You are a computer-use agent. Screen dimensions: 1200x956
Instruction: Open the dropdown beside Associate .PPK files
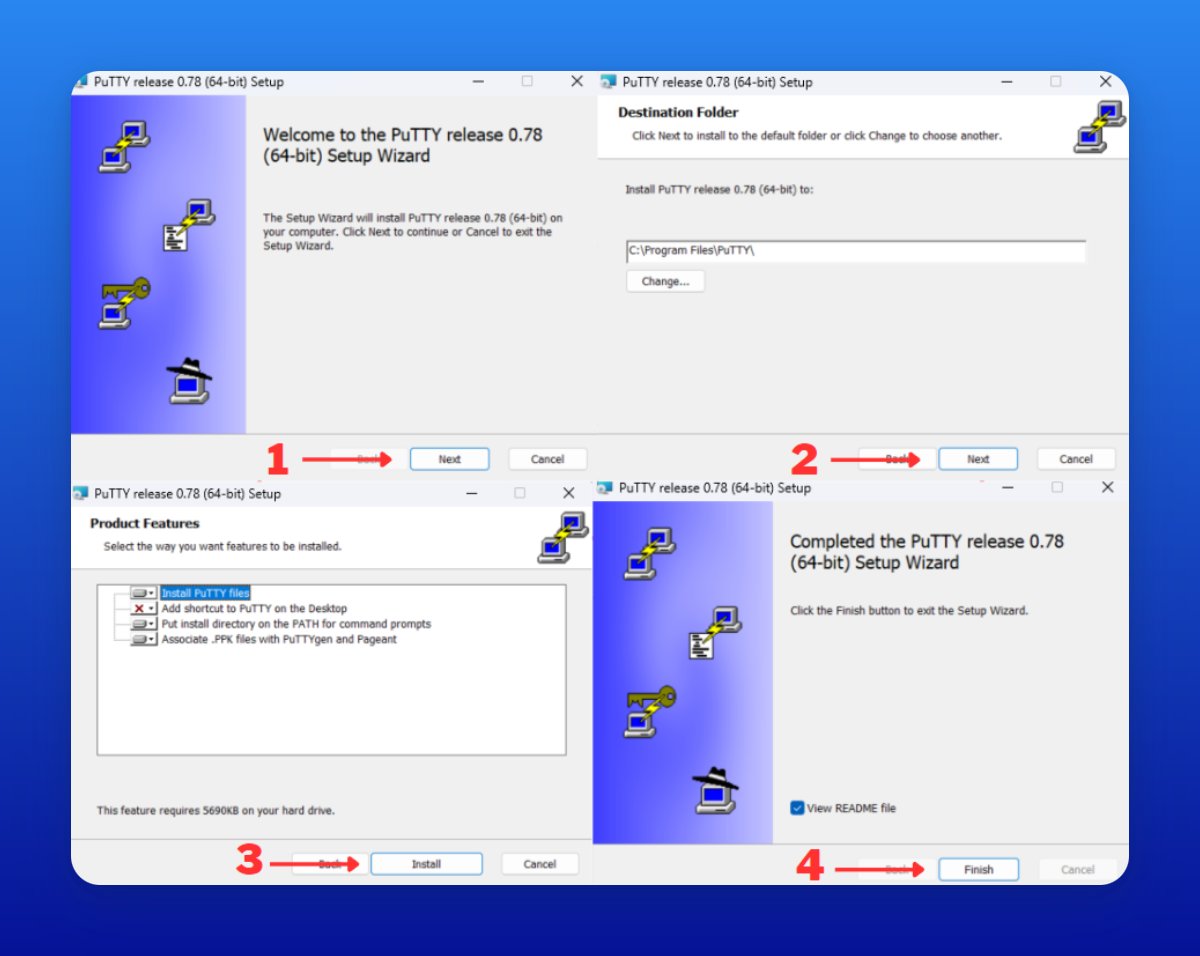pos(143,639)
